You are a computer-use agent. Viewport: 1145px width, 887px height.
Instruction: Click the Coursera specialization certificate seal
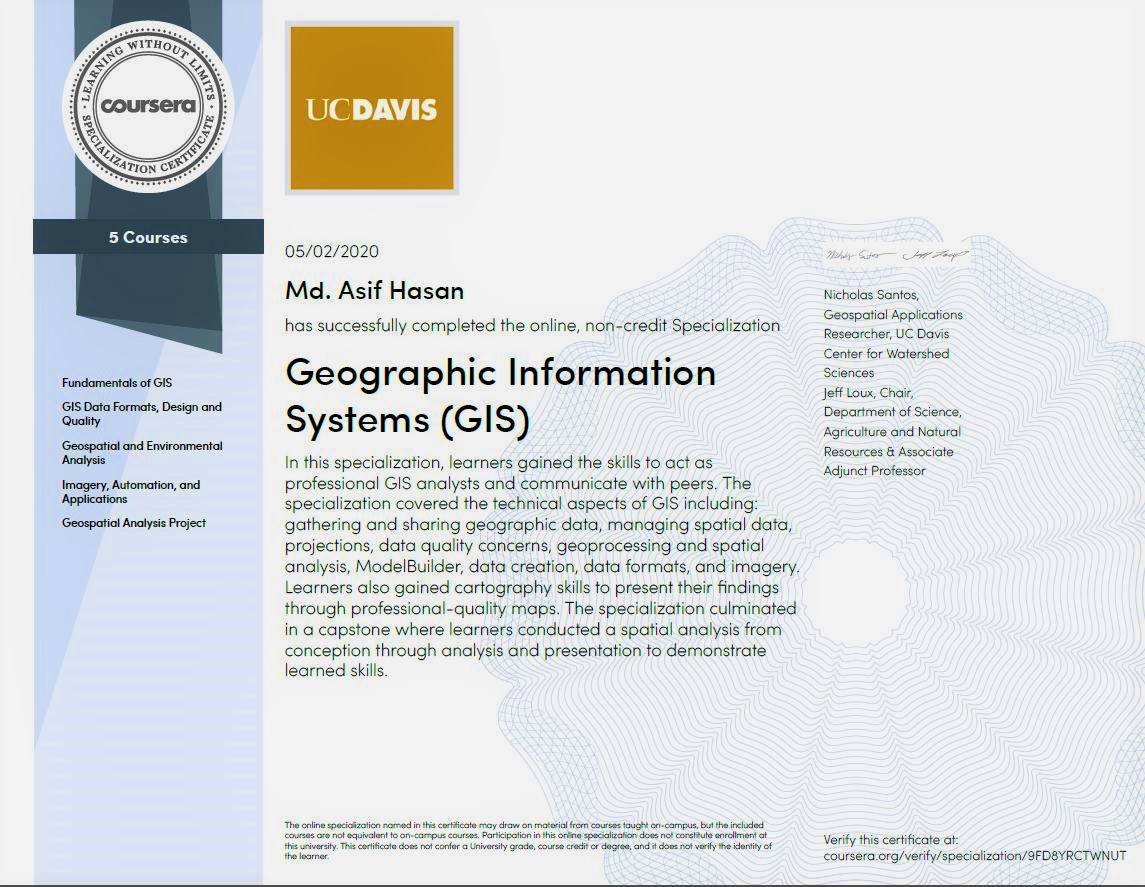tap(148, 105)
